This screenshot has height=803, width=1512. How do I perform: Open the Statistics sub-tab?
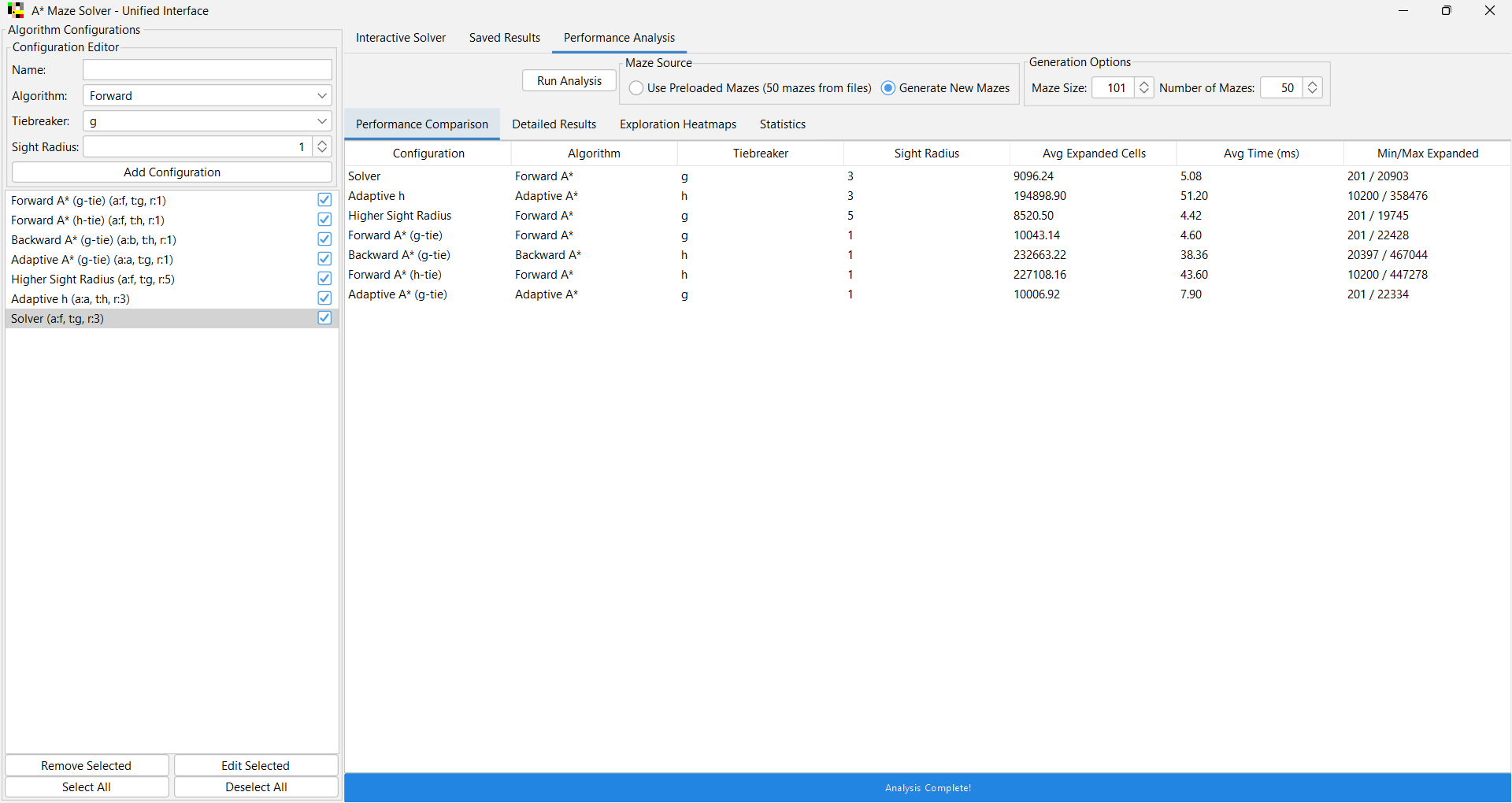pos(782,124)
